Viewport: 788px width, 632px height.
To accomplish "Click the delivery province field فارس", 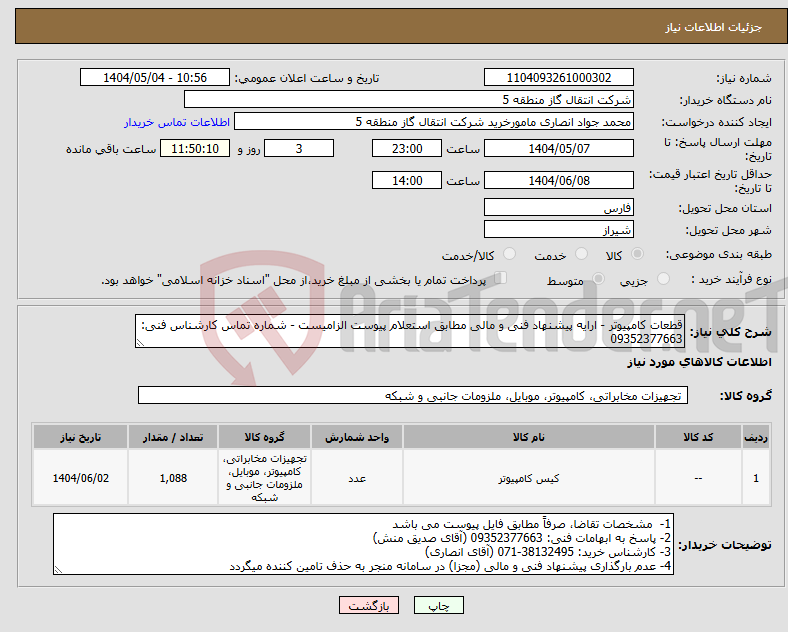I will pos(559,207).
